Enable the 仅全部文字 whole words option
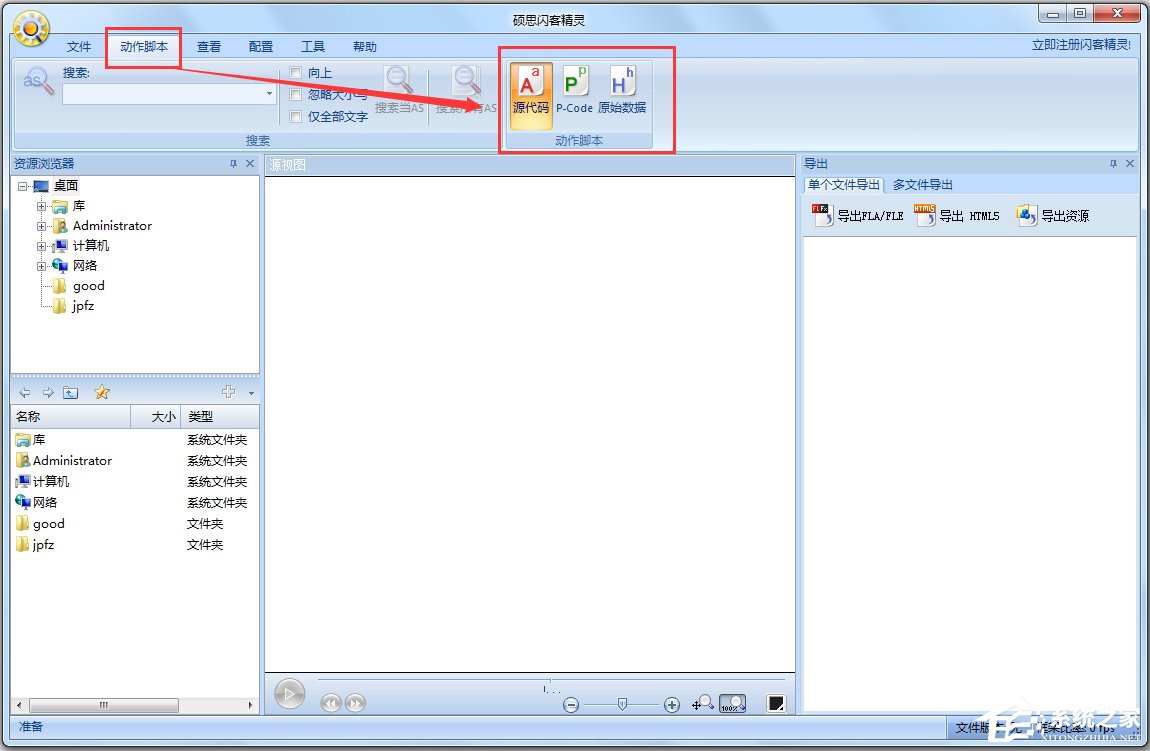 pos(296,116)
